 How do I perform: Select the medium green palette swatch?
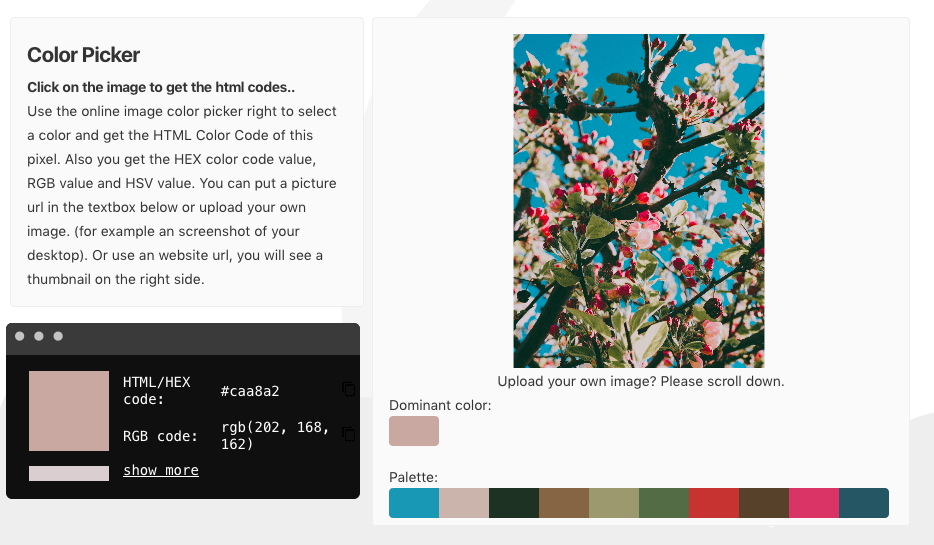664,503
